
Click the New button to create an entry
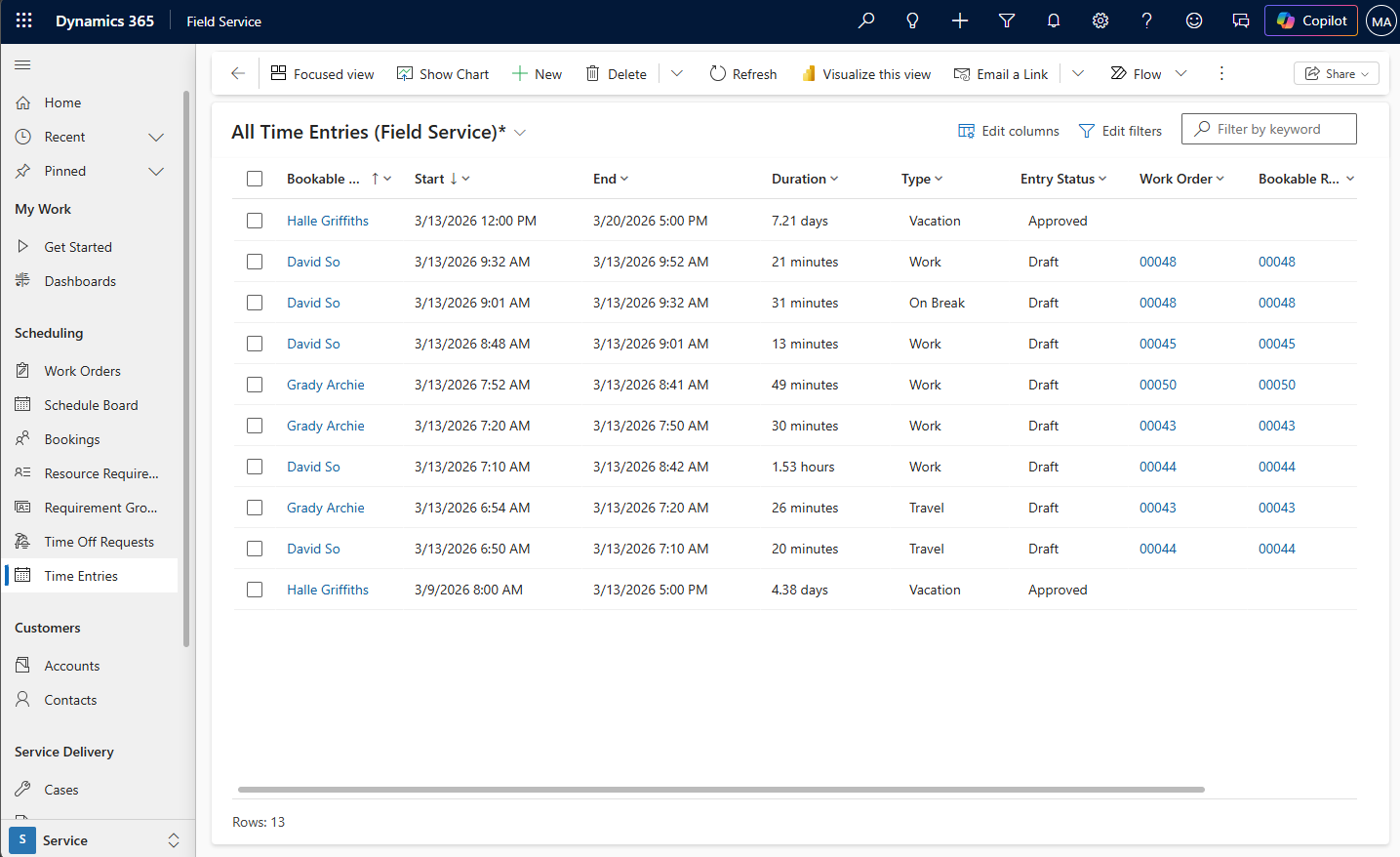pos(537,73)
